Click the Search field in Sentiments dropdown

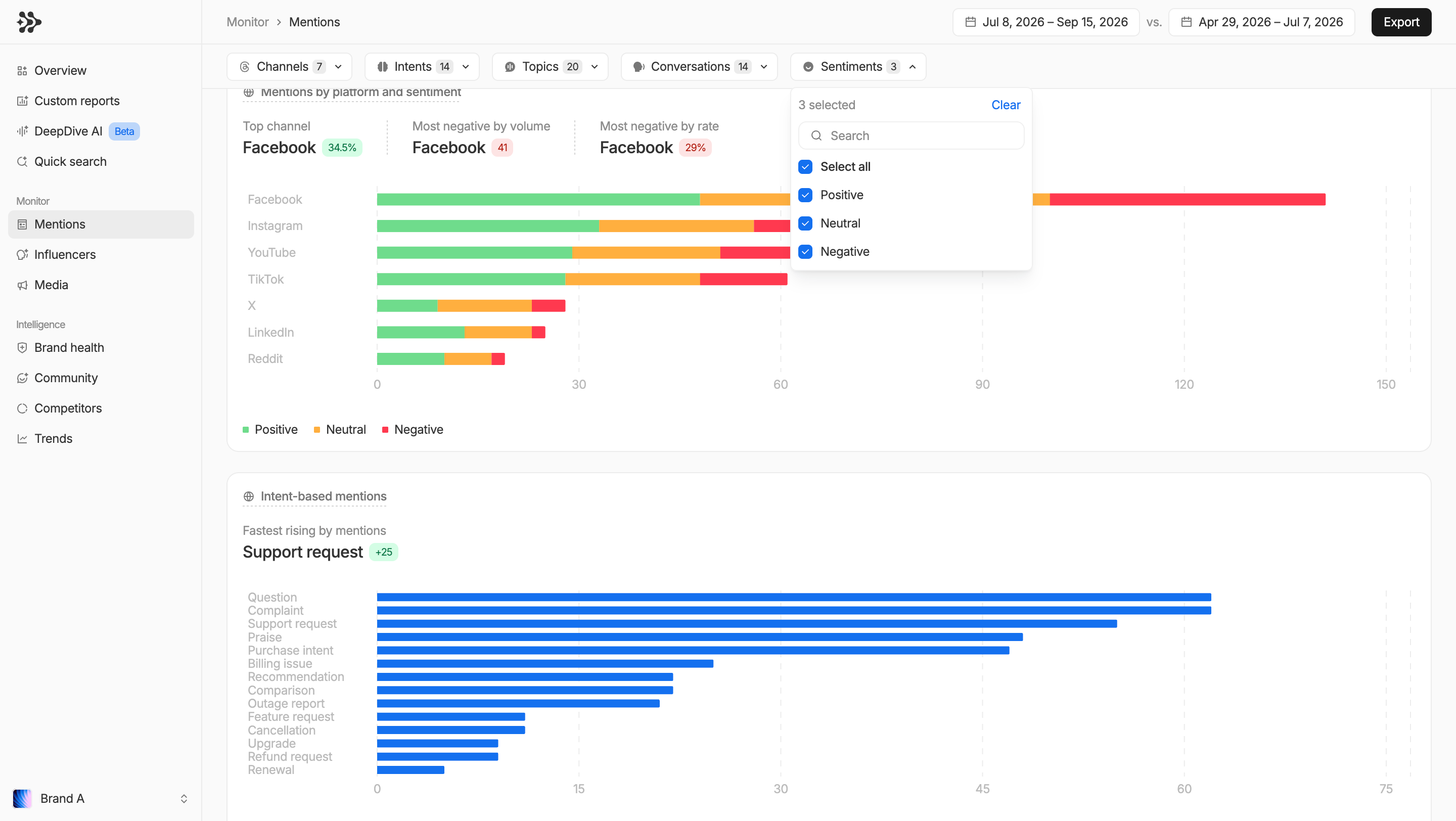coord(911,135)
